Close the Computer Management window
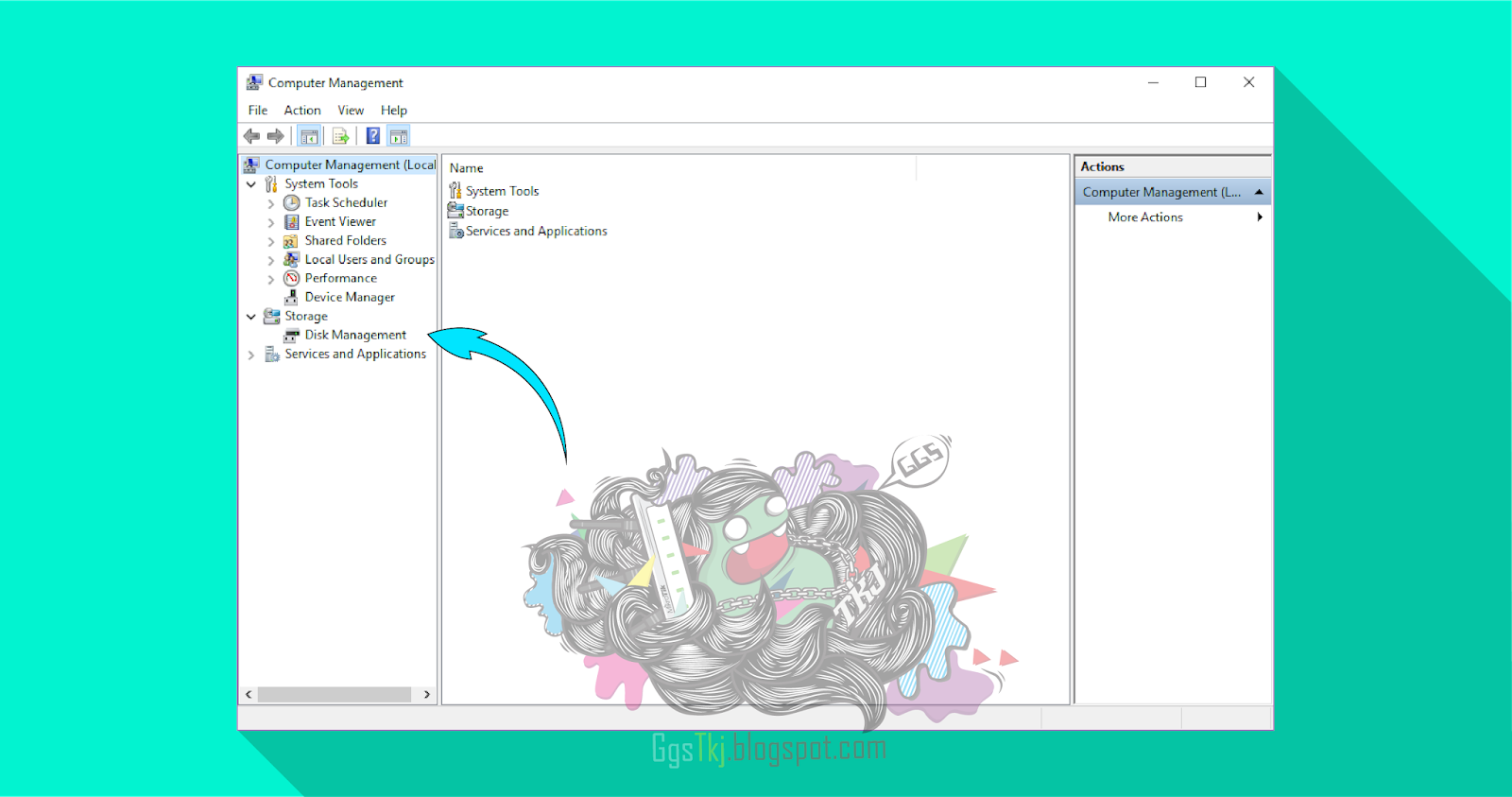The image size is (1512, 797). (1248, 82)
